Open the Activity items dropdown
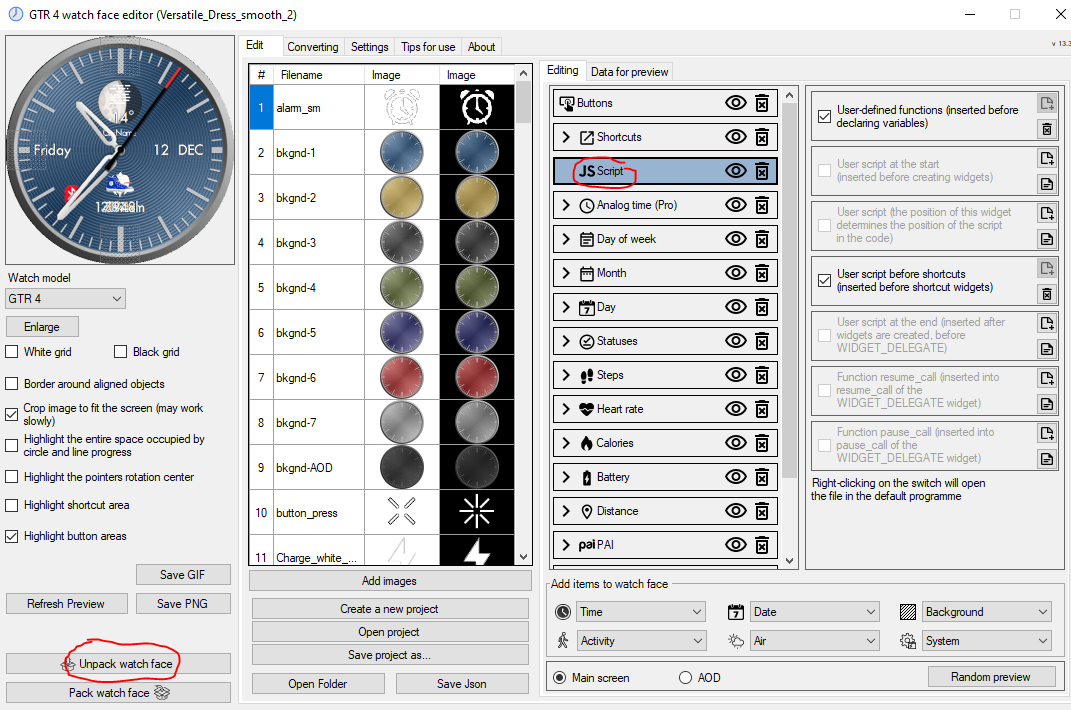Image resolution: width=1071 pixels, height=710 pixels. coord(641,641)
